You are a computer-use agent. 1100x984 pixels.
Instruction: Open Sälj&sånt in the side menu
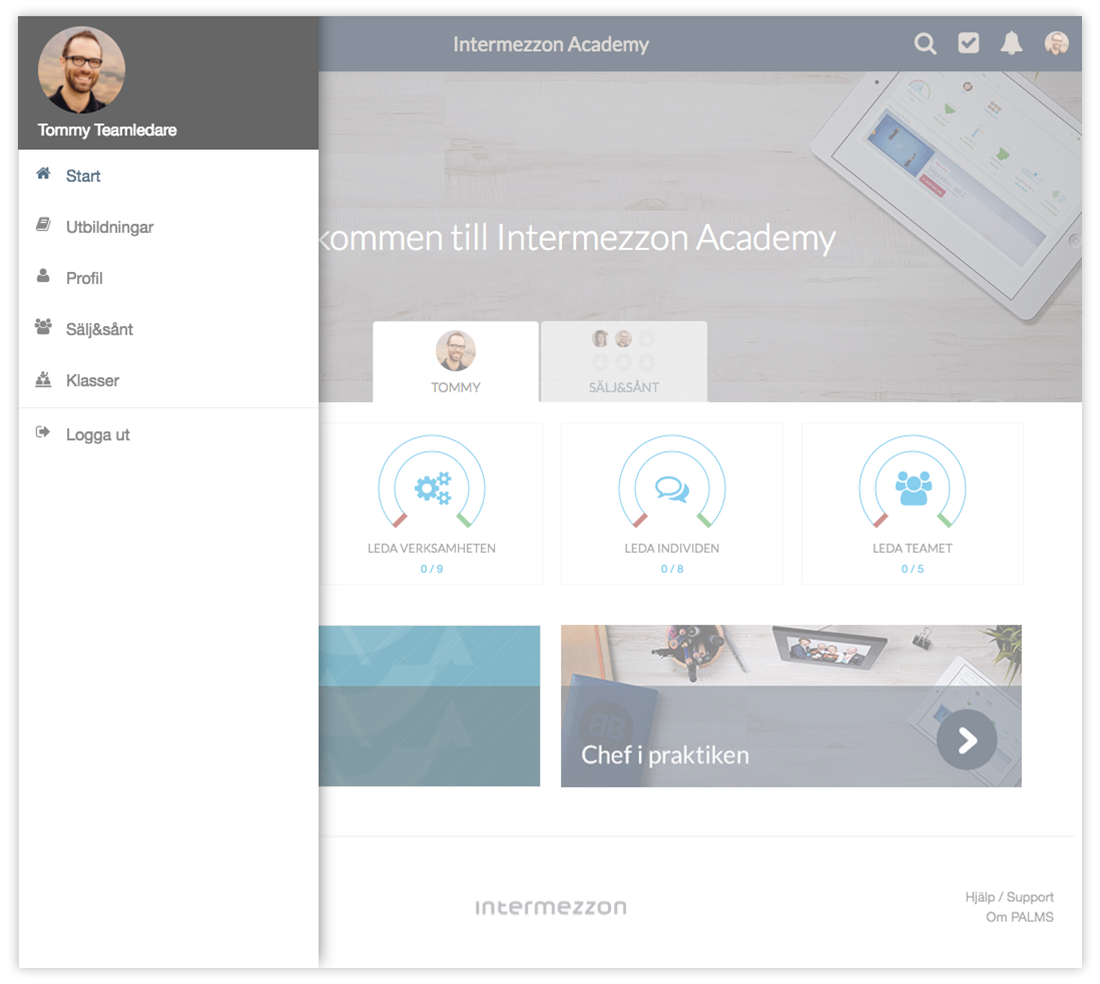(x=168, y=329)
